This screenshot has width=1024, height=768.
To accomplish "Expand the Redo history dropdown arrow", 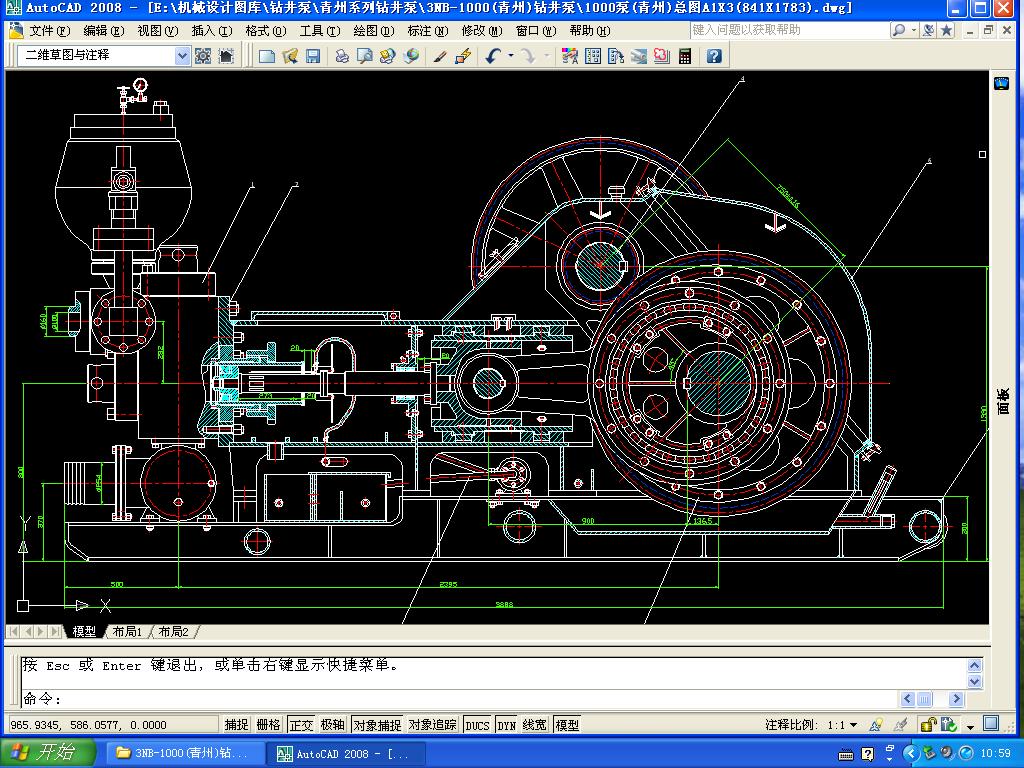I will tap(546, 56).
